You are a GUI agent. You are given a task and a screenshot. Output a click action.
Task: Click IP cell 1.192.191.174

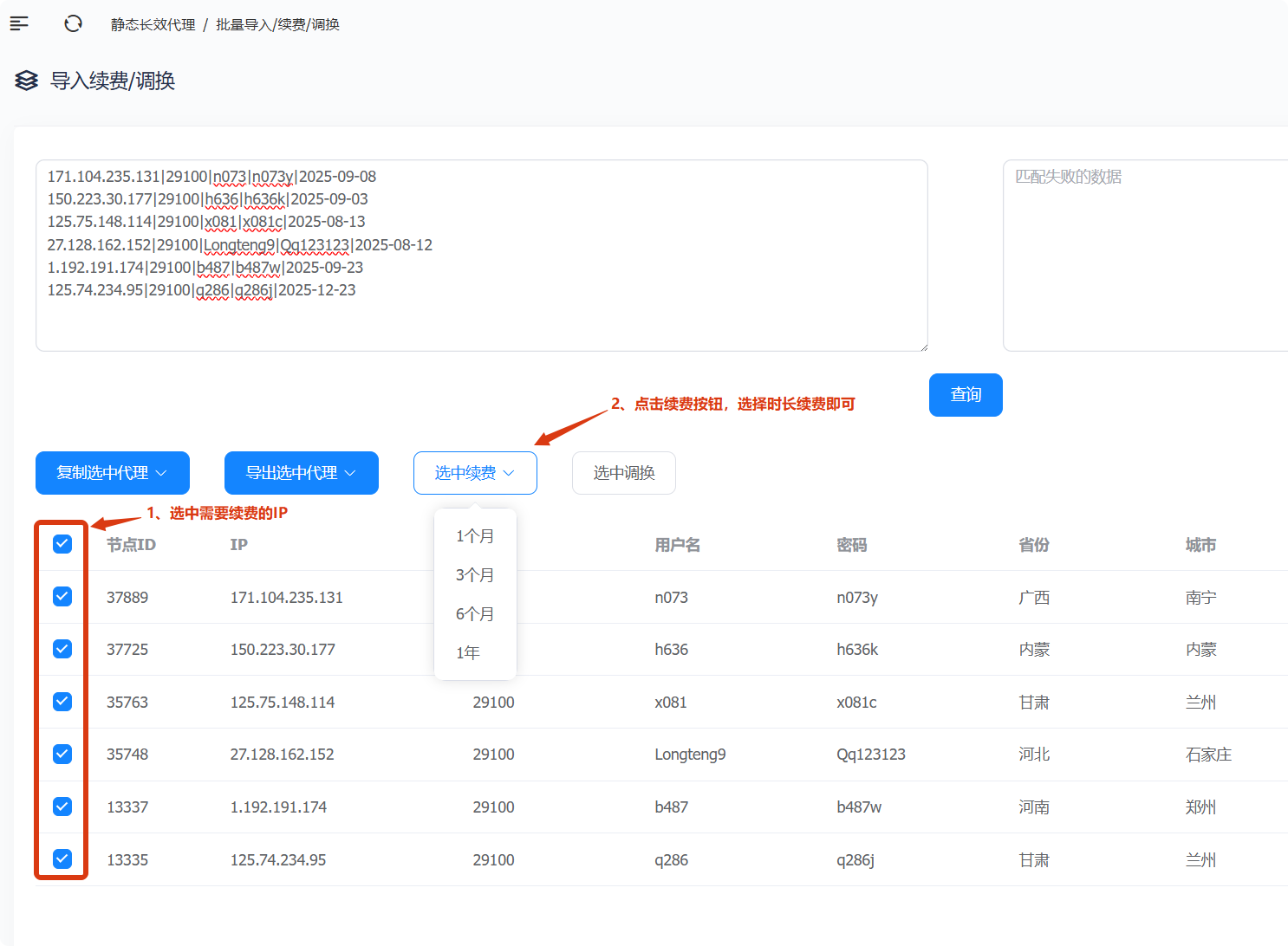point(278,807)
